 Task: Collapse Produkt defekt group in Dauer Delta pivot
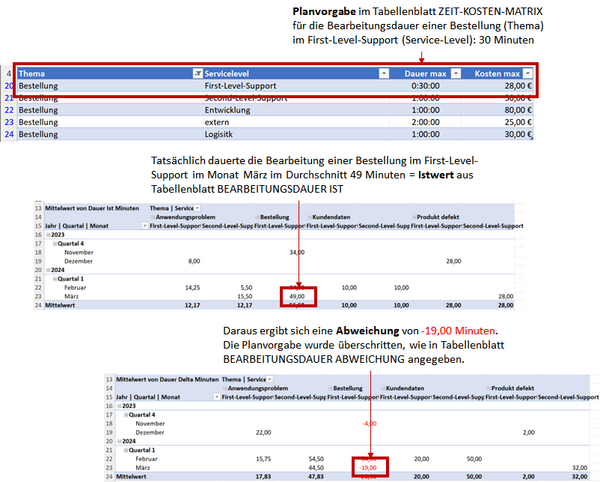[x=488, y=388]
